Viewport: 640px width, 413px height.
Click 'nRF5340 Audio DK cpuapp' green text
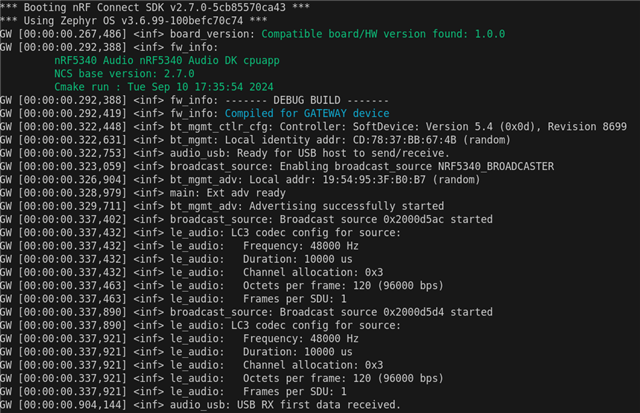pos(167,60)
